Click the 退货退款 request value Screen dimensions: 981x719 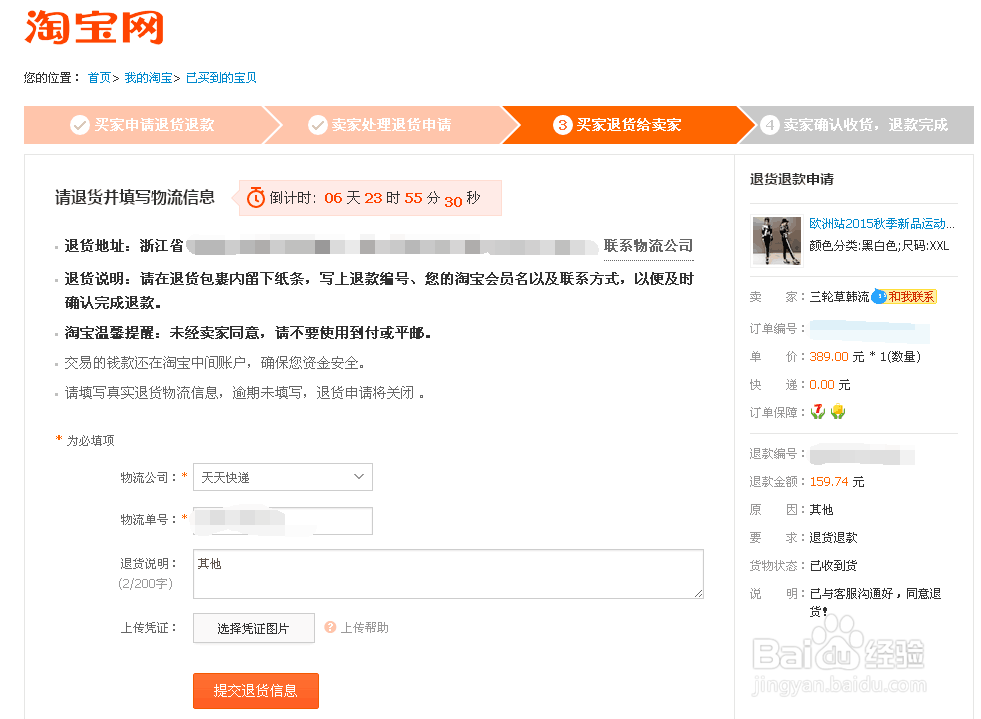click(833, 538)
